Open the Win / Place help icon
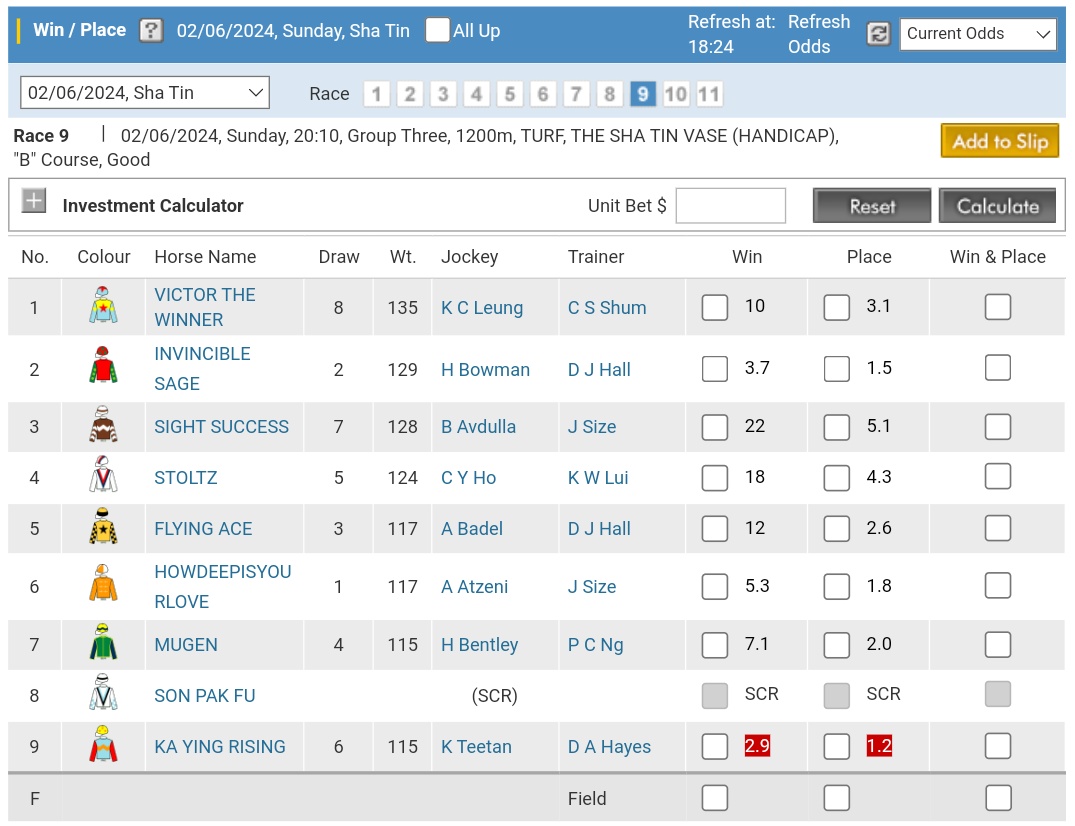This screenshot has width=1075, height=826. coord(151,31)
